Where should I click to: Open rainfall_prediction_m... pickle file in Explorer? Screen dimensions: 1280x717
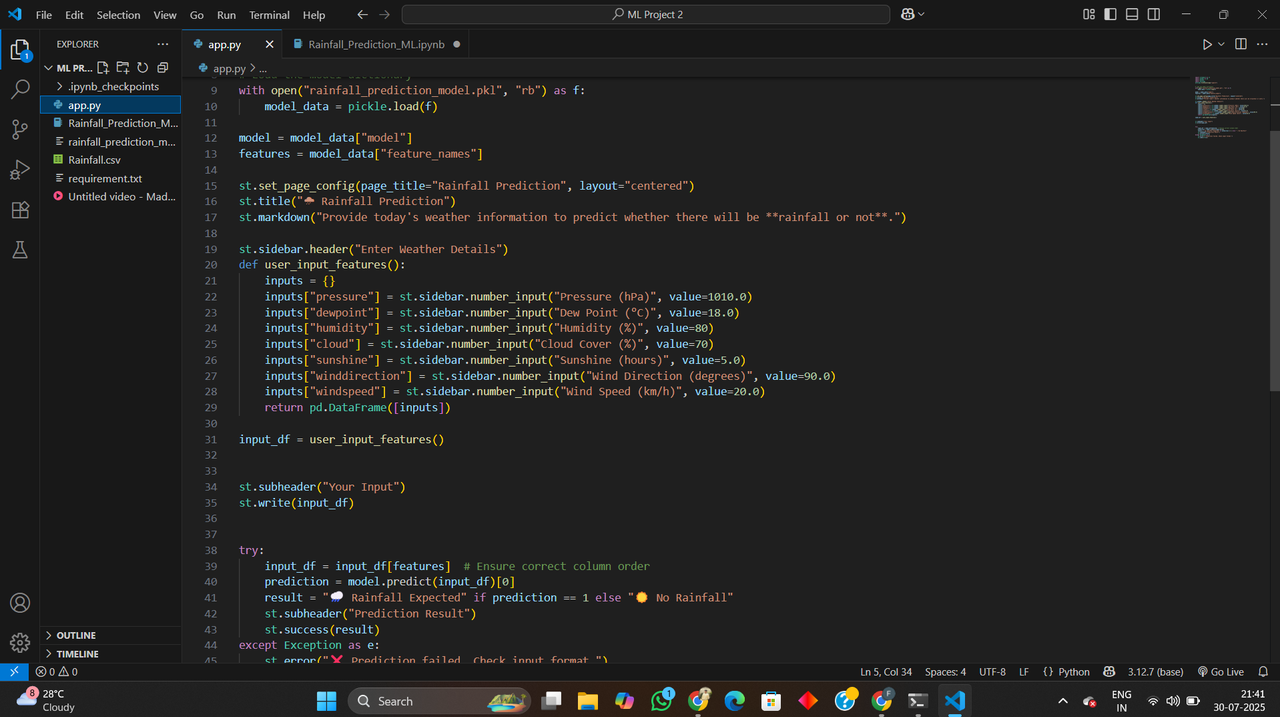pyautogui.click(x=110, y=142)
